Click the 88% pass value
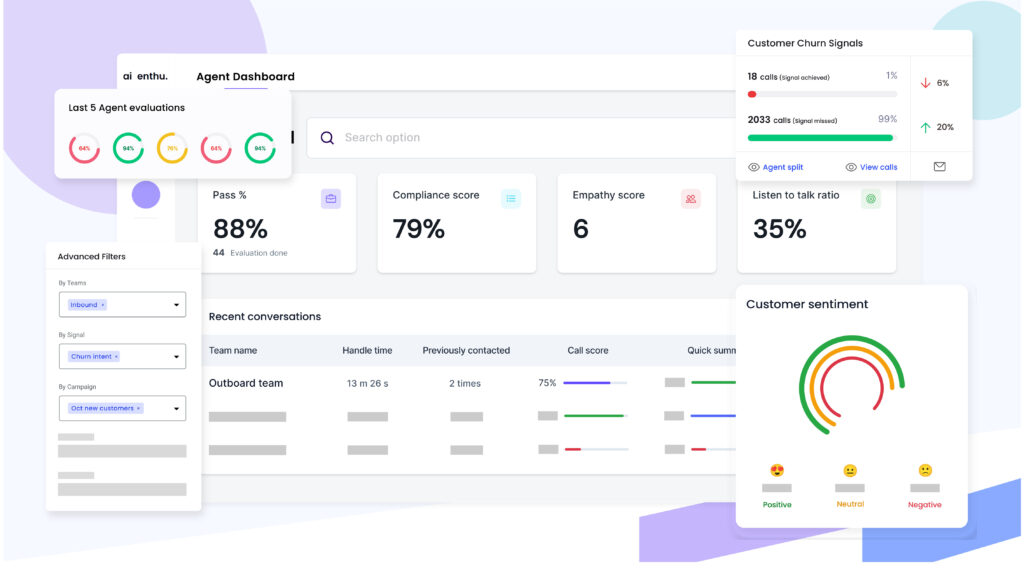 click(x=240, y=229)
